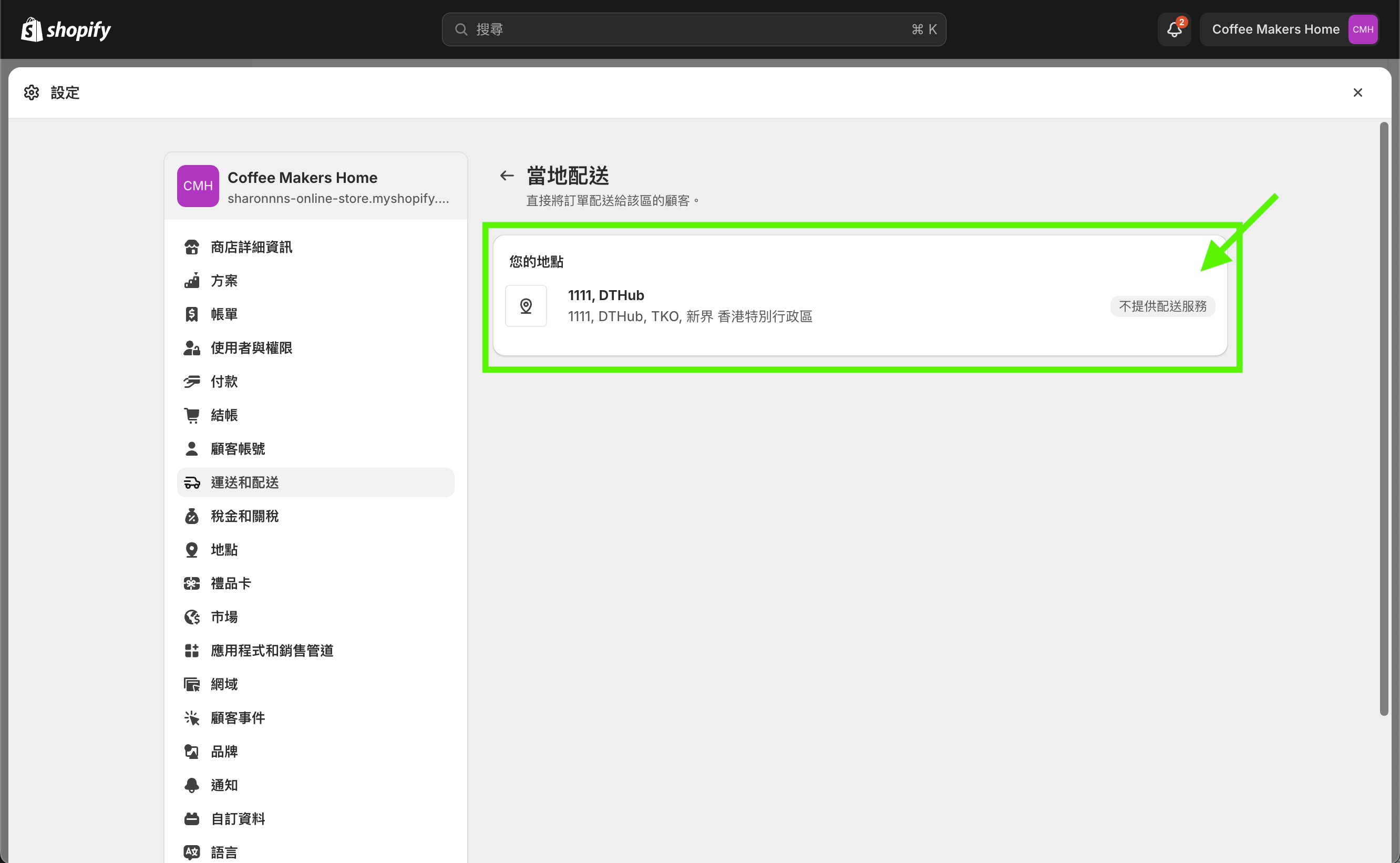Click the 地點 pin icon in sidebar
Screen dimensions: 1400x863
pyautogui.click(x=192, y=550)
